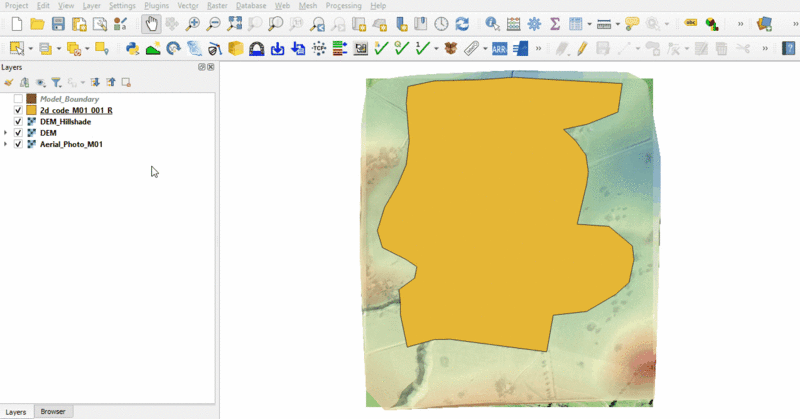Switch to the Browser tab
This screenshot has width=800, height=419.
click(53, 412)
